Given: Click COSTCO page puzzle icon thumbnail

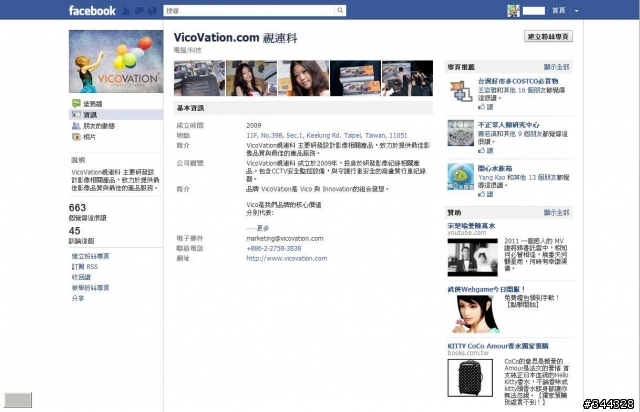Looking at the screenshot, I should tap(461, 91).
